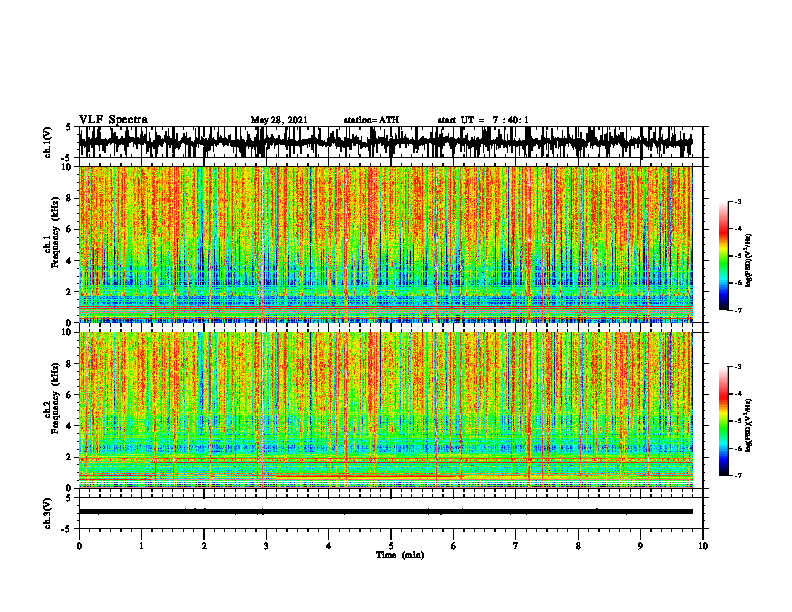The width and height of the screenshot is (792, 612).
Task: Click the ch.1 frequency axis "8" tick label
Action: 70,198
